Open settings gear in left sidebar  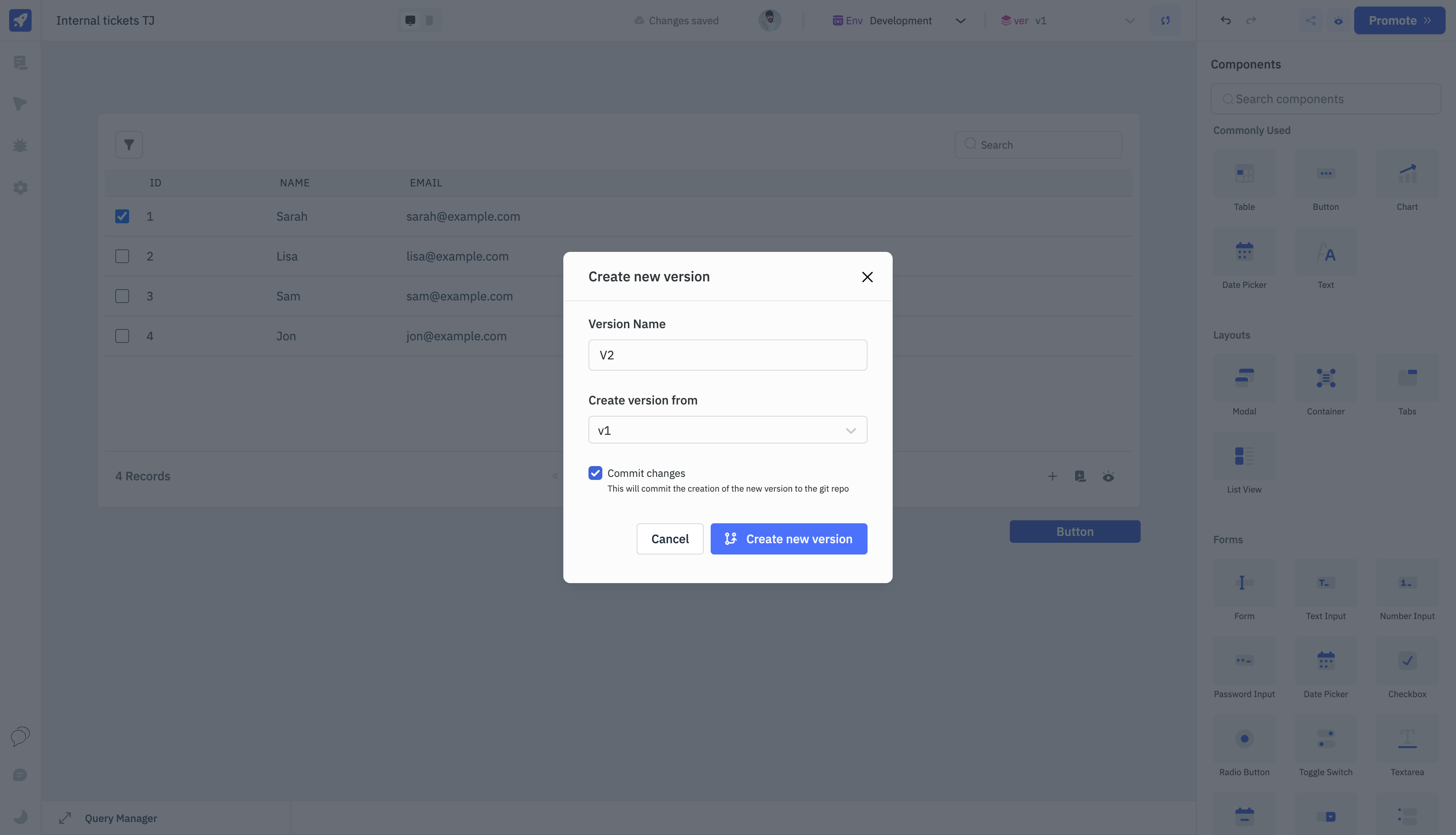20,188
